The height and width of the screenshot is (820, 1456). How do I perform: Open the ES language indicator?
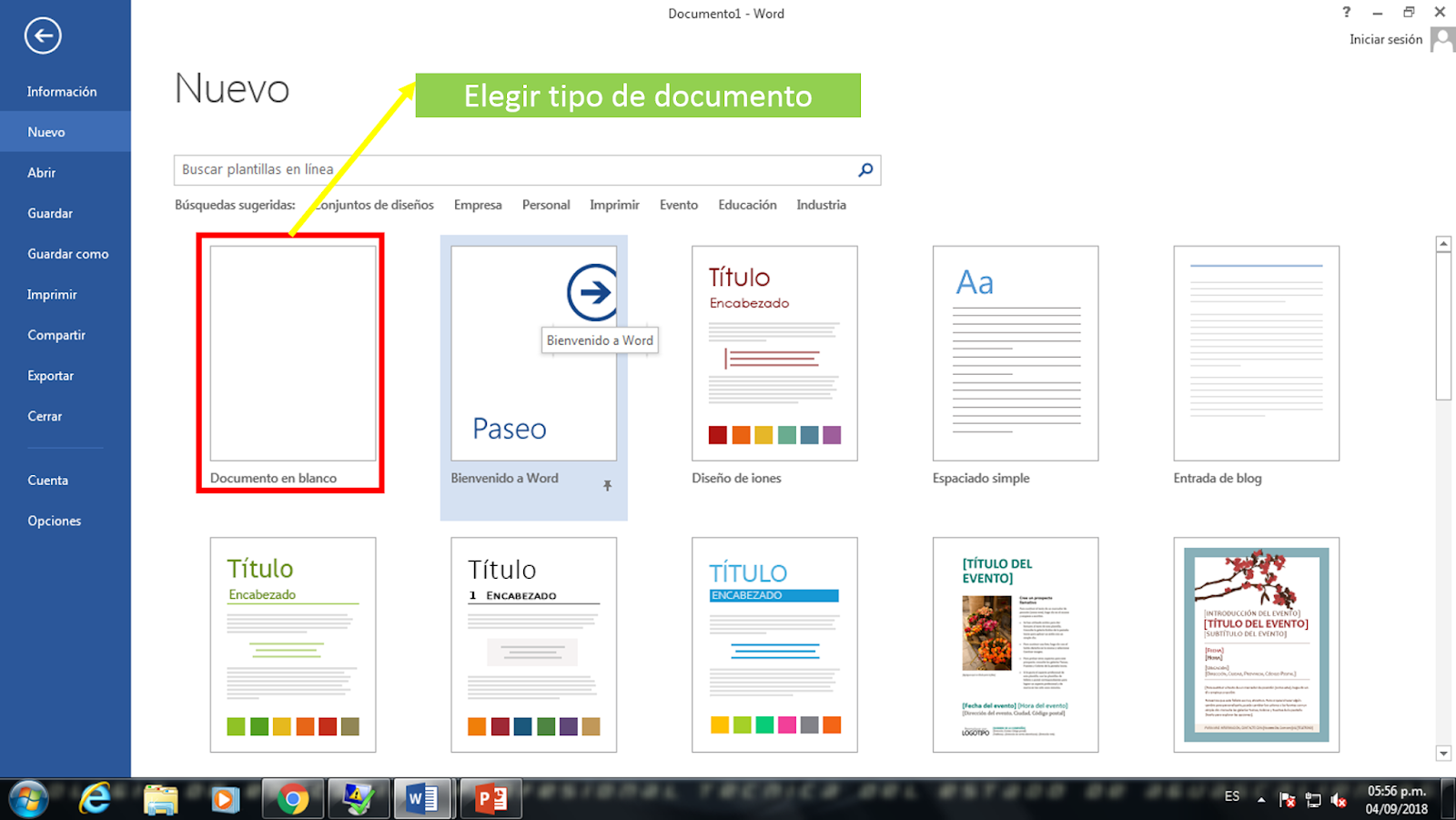(1232, 796)
